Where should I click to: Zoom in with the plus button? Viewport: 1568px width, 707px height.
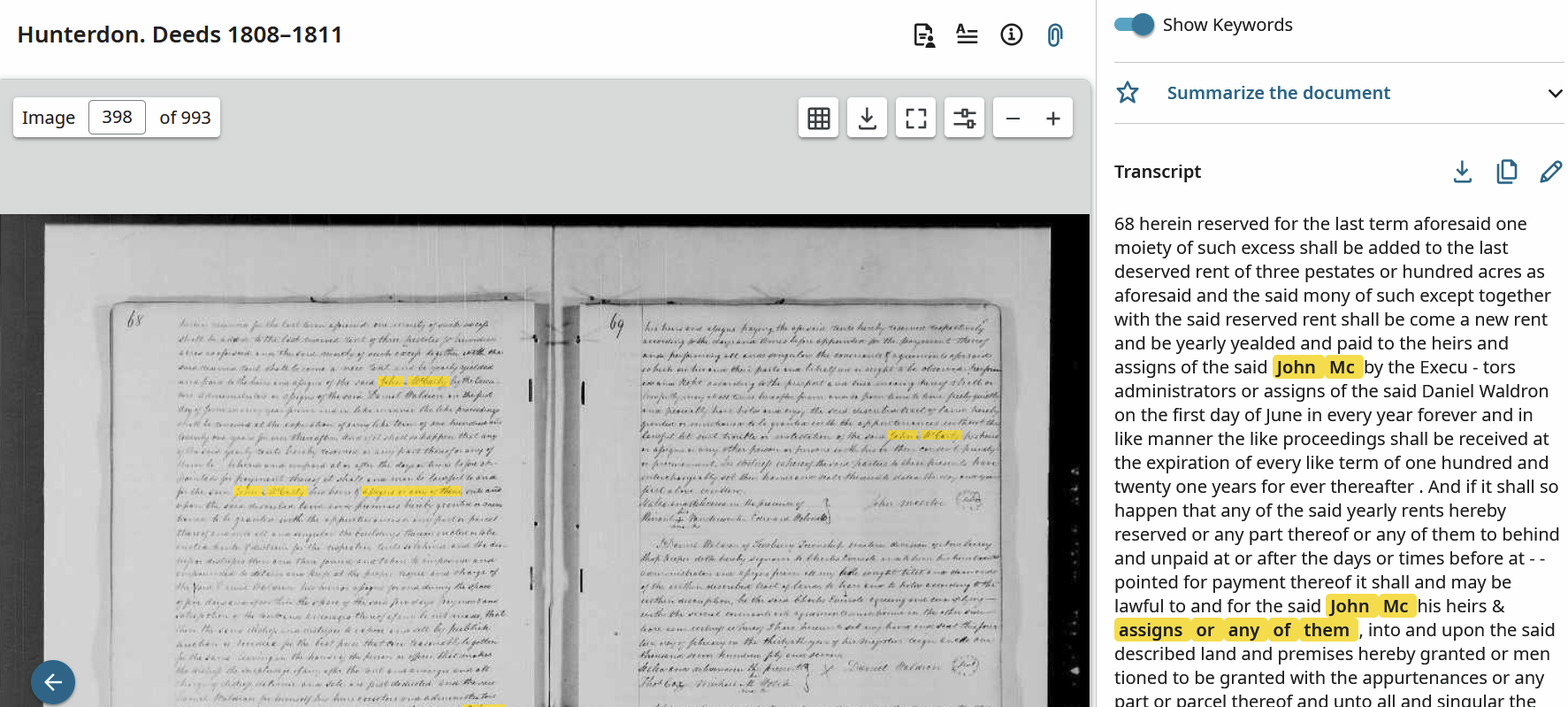pyautogui.click(x=1053, y=118)
